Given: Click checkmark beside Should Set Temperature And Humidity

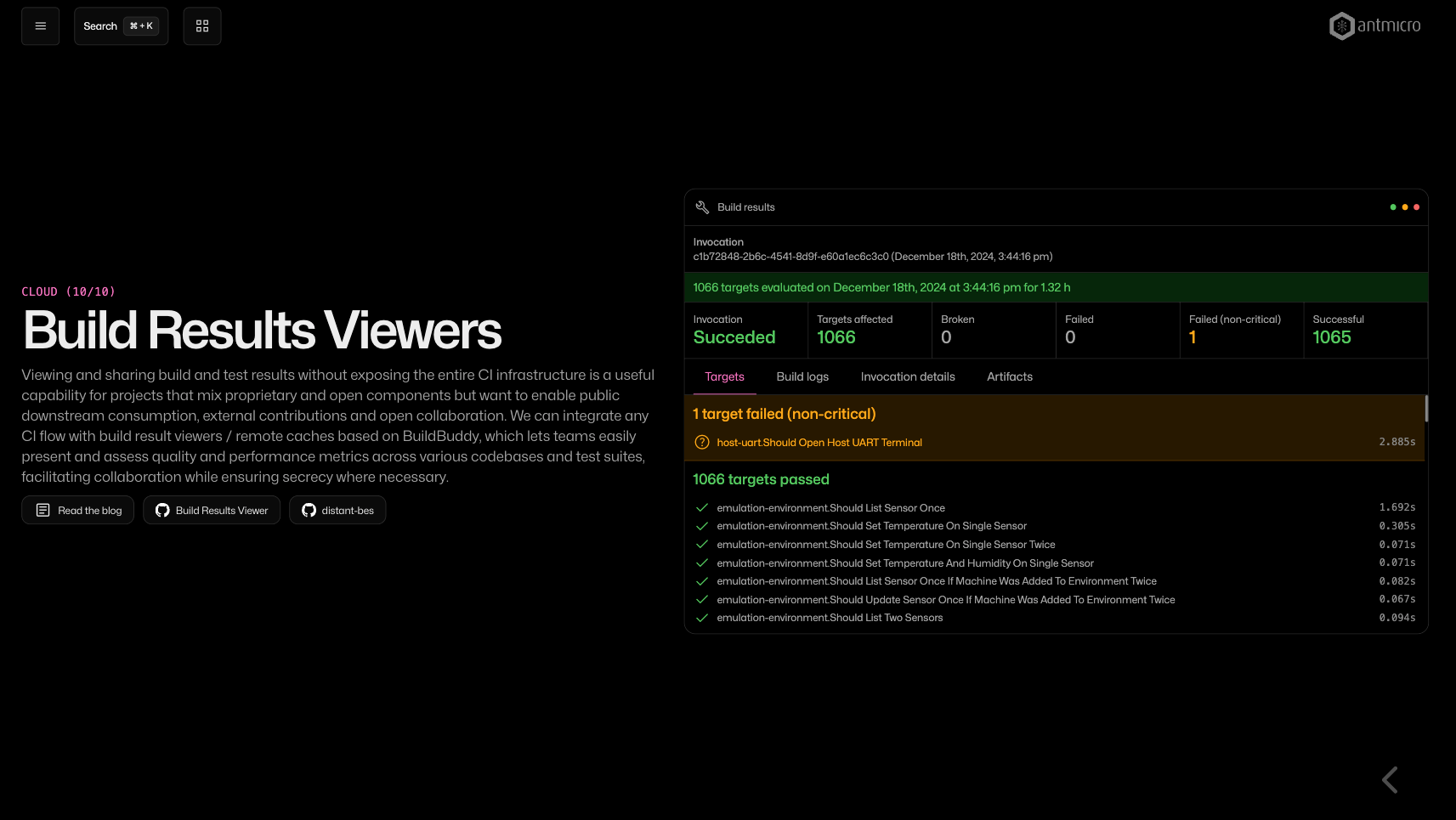Looking at the screenshot, I should point(702,563).
